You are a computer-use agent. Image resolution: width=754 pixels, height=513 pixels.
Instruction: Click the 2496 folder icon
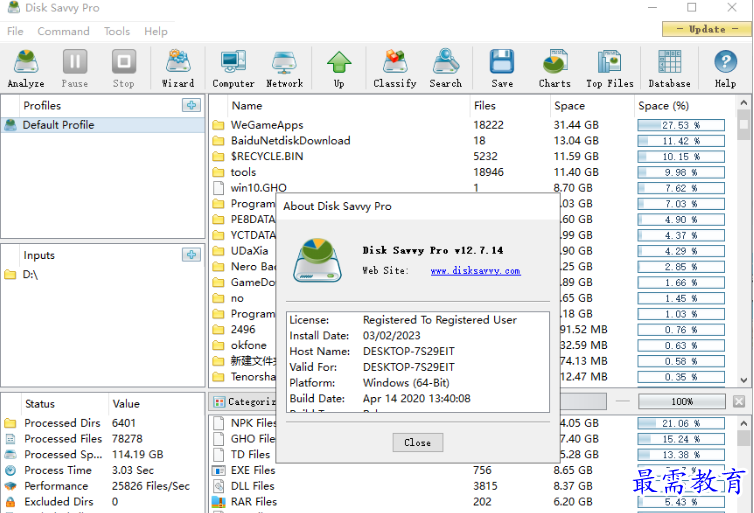218,330
